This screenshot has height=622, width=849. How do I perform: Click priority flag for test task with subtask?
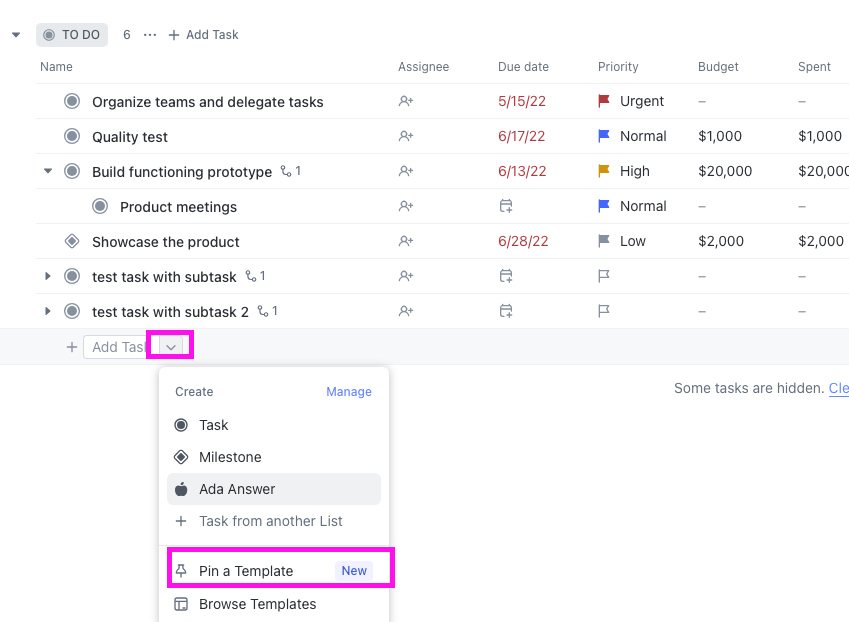[604, 276]
